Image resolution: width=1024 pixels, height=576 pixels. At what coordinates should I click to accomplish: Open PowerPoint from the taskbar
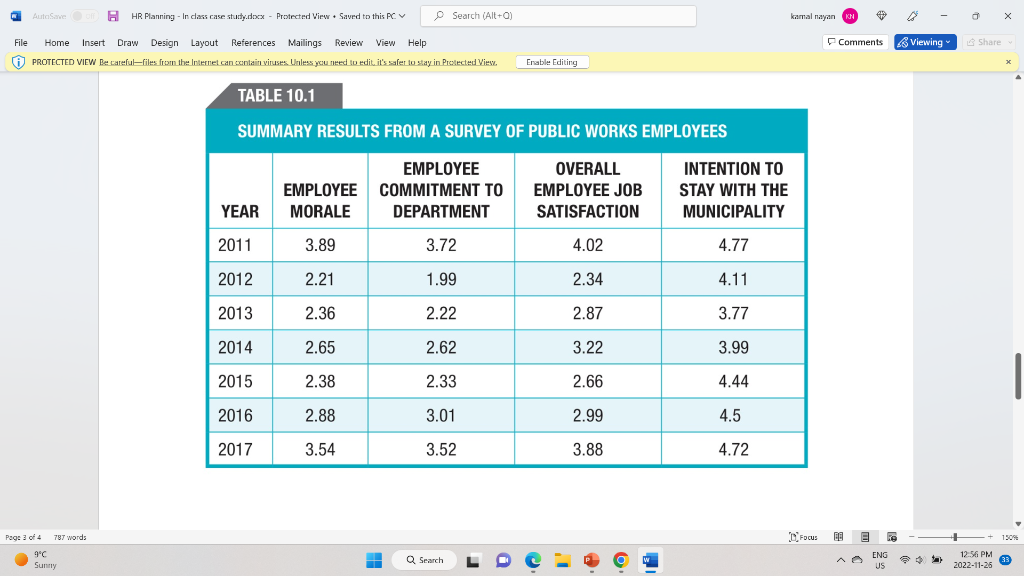click(x=592, y=560)
